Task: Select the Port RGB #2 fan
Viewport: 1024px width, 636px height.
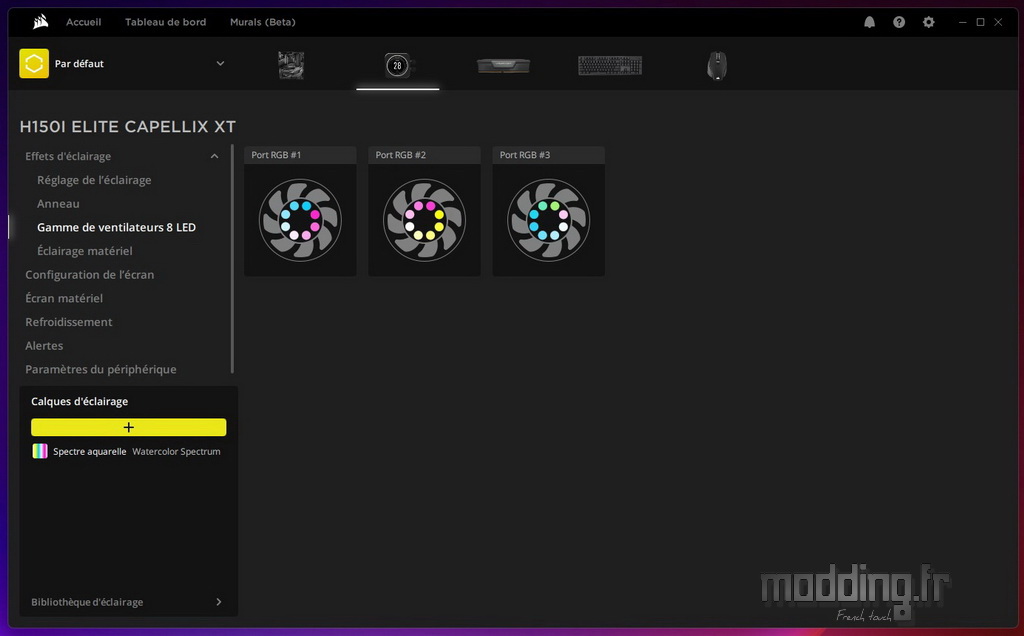Action: click(424, 220)
